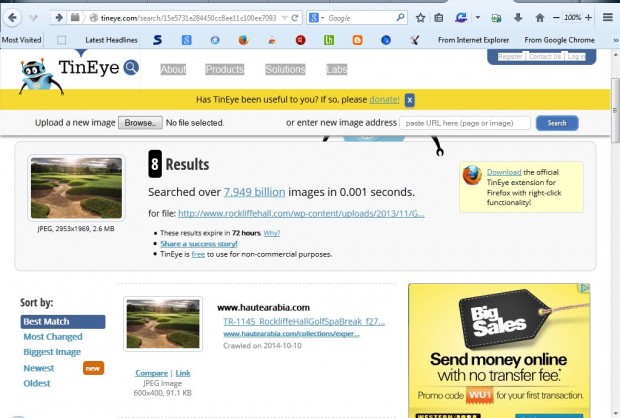Open the Solutions navigation item

click(285, 70)
